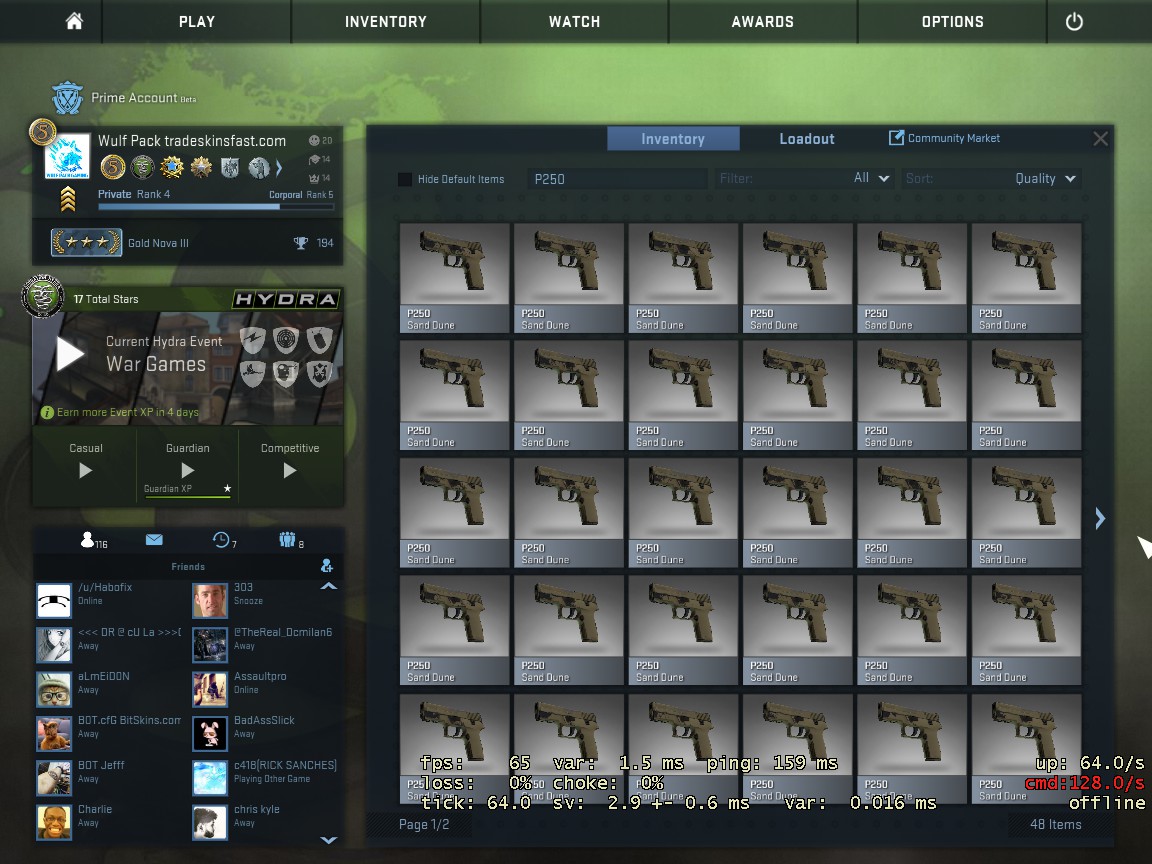1152x864 pixels.
Task: Select friend BadAssSlick
Action: click(x=264, y=734)
